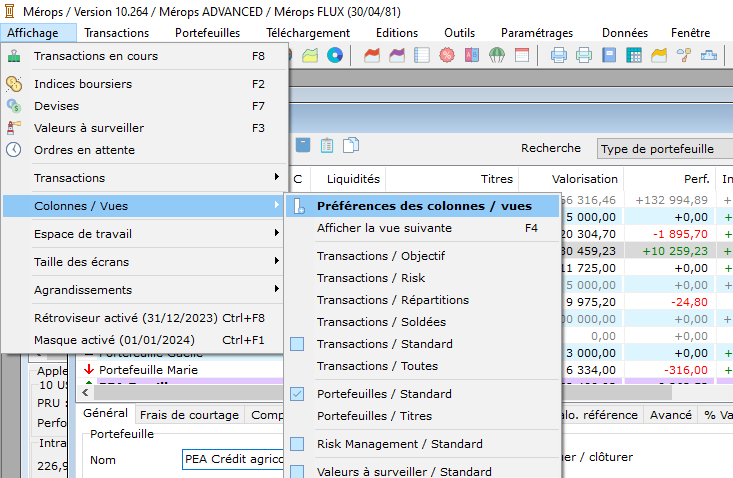Select Transactions / Risk view

coord(423,278)
